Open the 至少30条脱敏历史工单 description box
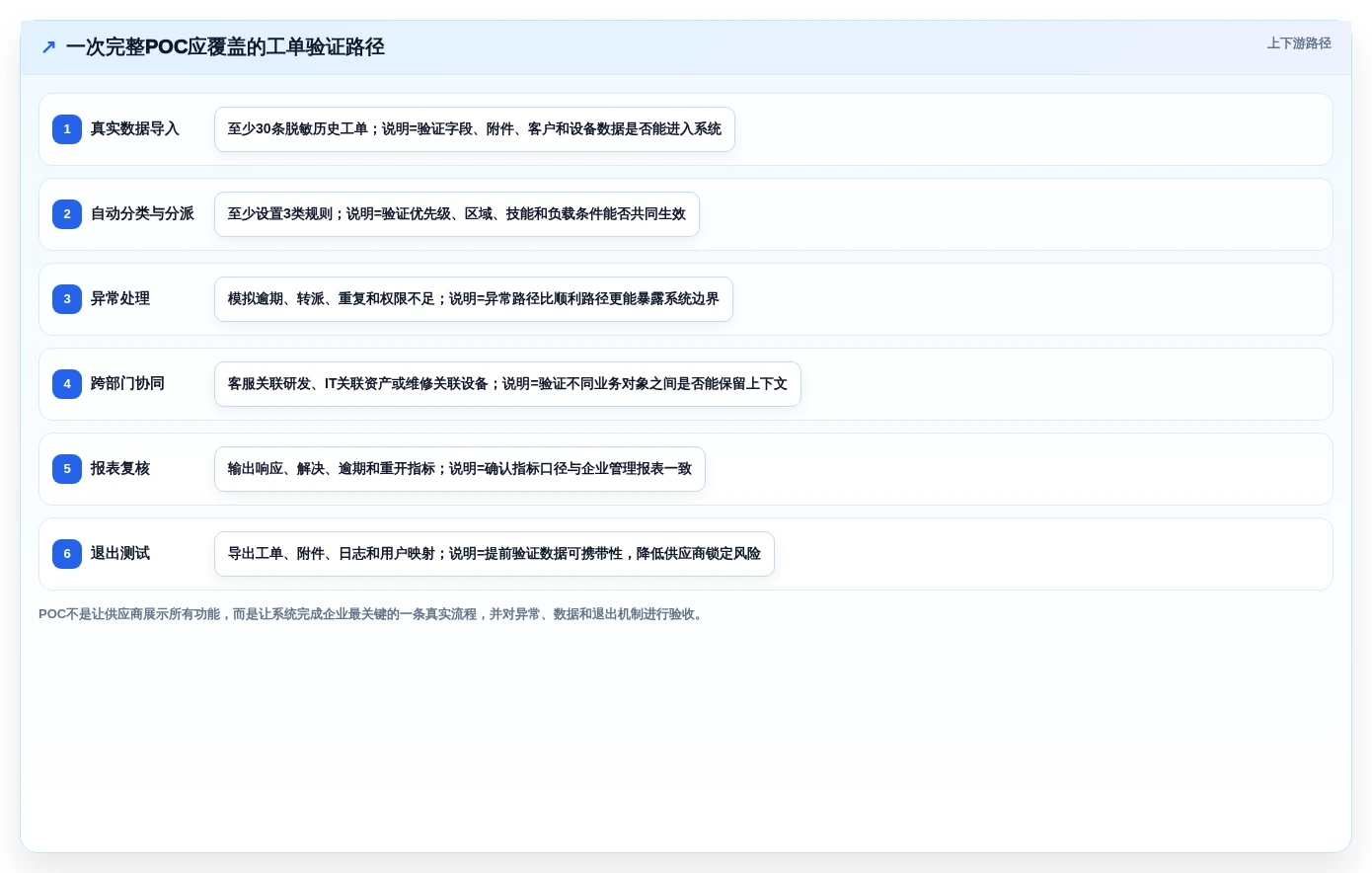The height and width of the screenshot is (873, 1372). tap(475, 129)
